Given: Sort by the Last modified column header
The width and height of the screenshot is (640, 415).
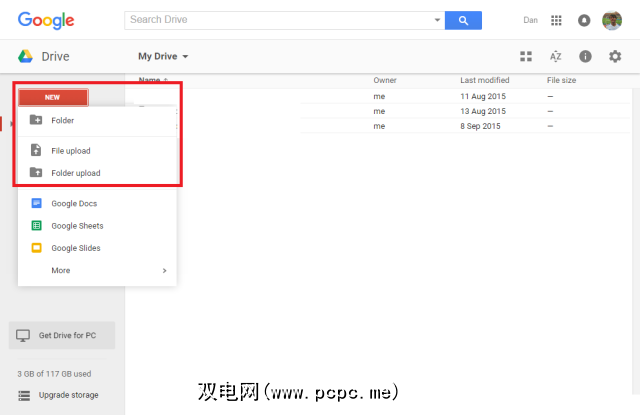Looking at the screenshot, I should [x=485, y=80].
